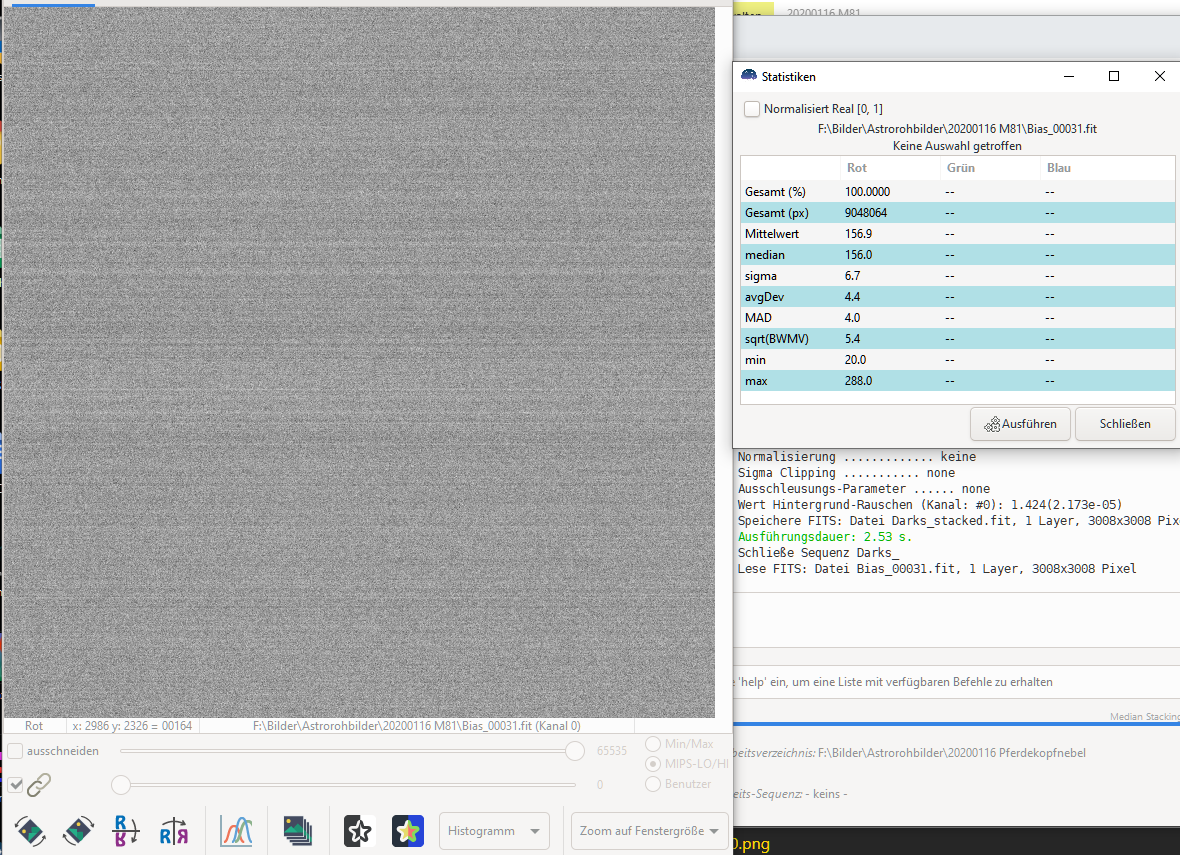1180x855 pixels.
Task: Click the bias frame image preview
Action: (359, 362)
